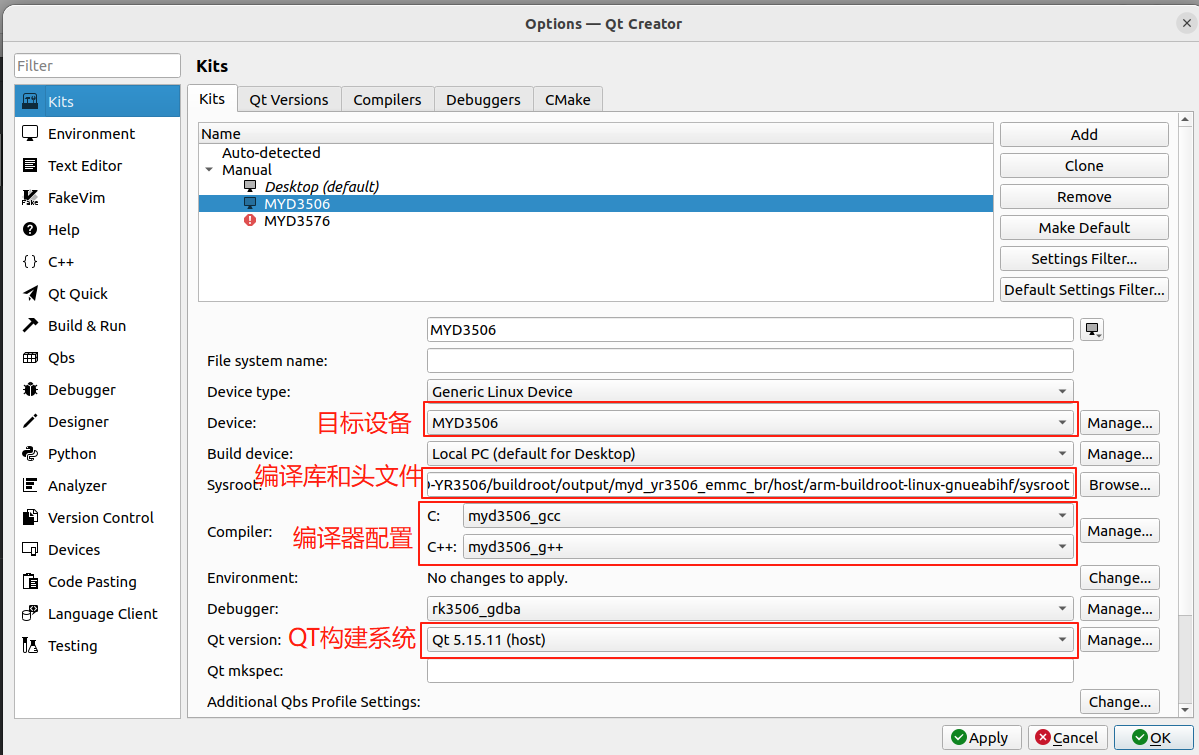Collapse the Manual kits tree group
1199x755 pixels.
click(x=210, y=170)
